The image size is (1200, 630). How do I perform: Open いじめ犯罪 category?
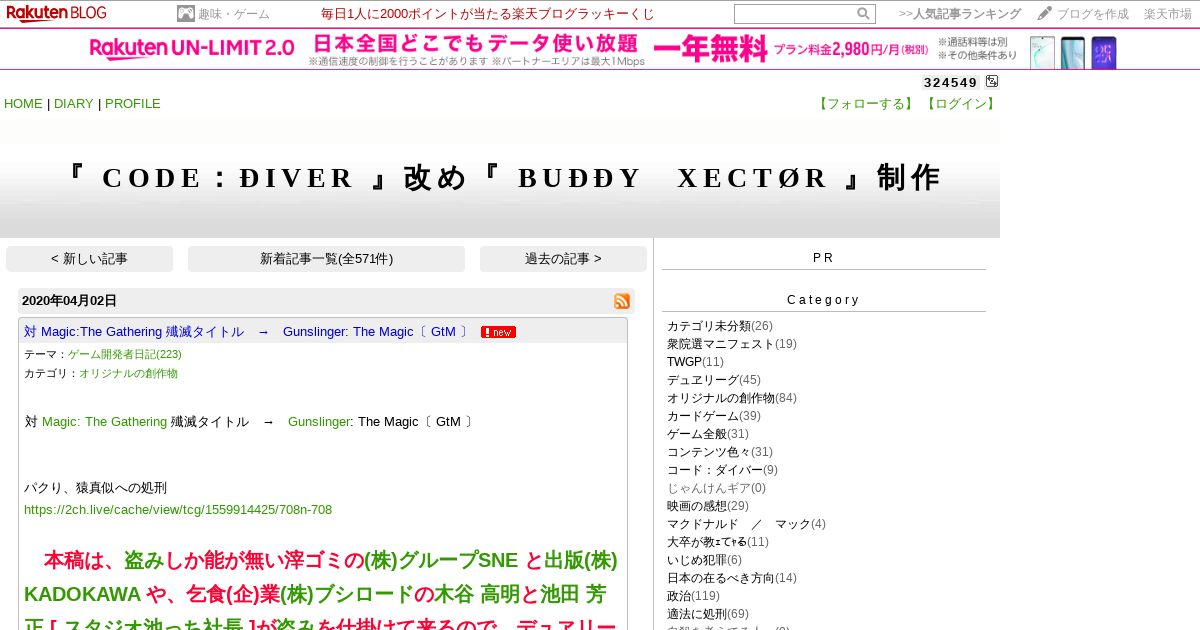[697, 560]
